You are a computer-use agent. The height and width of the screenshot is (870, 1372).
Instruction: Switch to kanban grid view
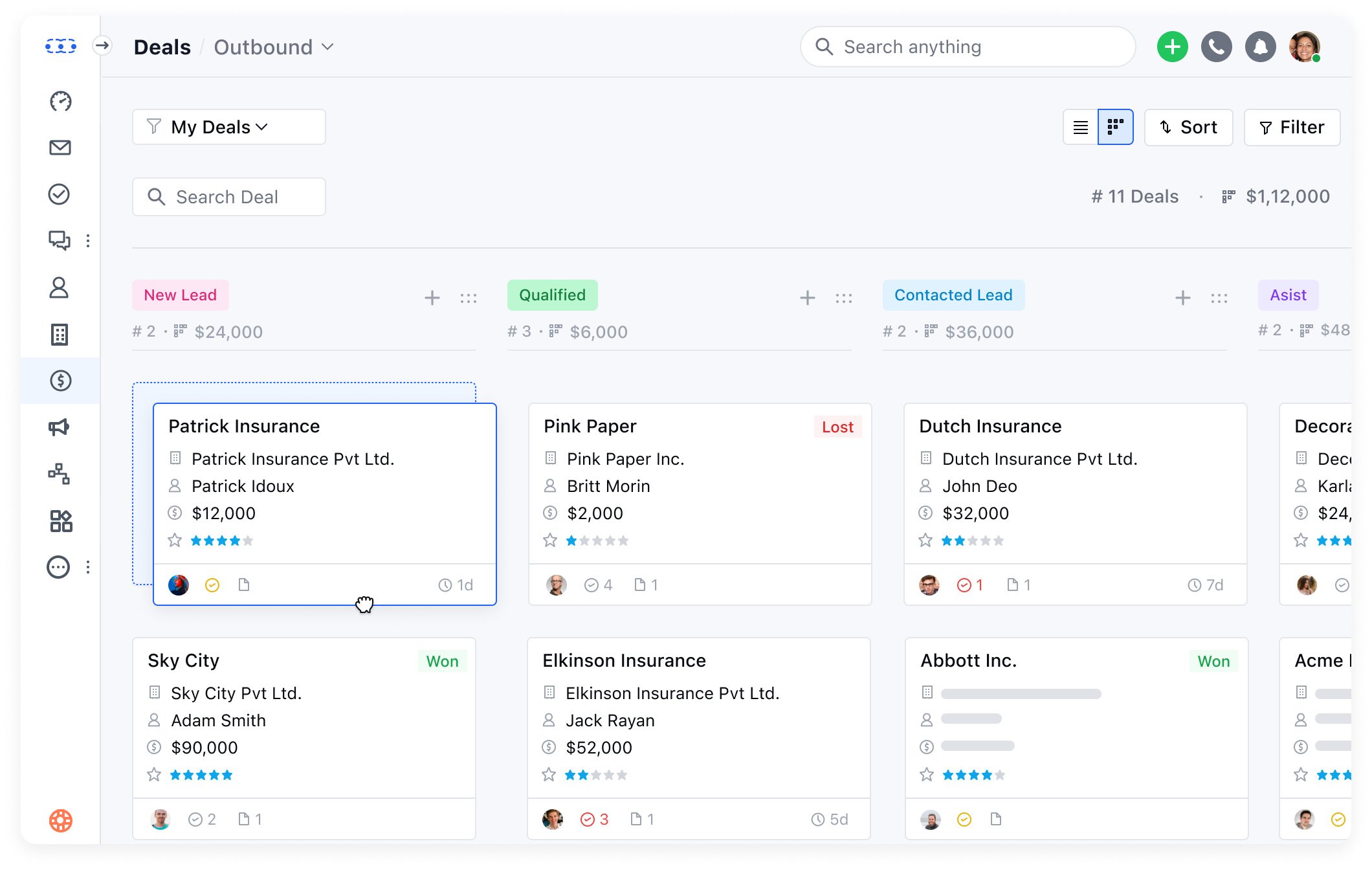click(1115, 127)
